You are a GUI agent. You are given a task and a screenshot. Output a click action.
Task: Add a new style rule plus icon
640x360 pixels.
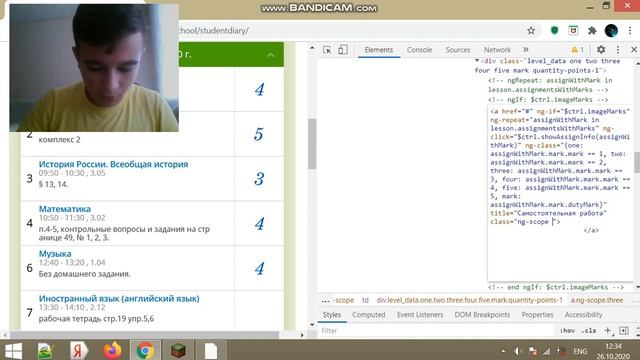pyautogui.click(x=608, y=331)
